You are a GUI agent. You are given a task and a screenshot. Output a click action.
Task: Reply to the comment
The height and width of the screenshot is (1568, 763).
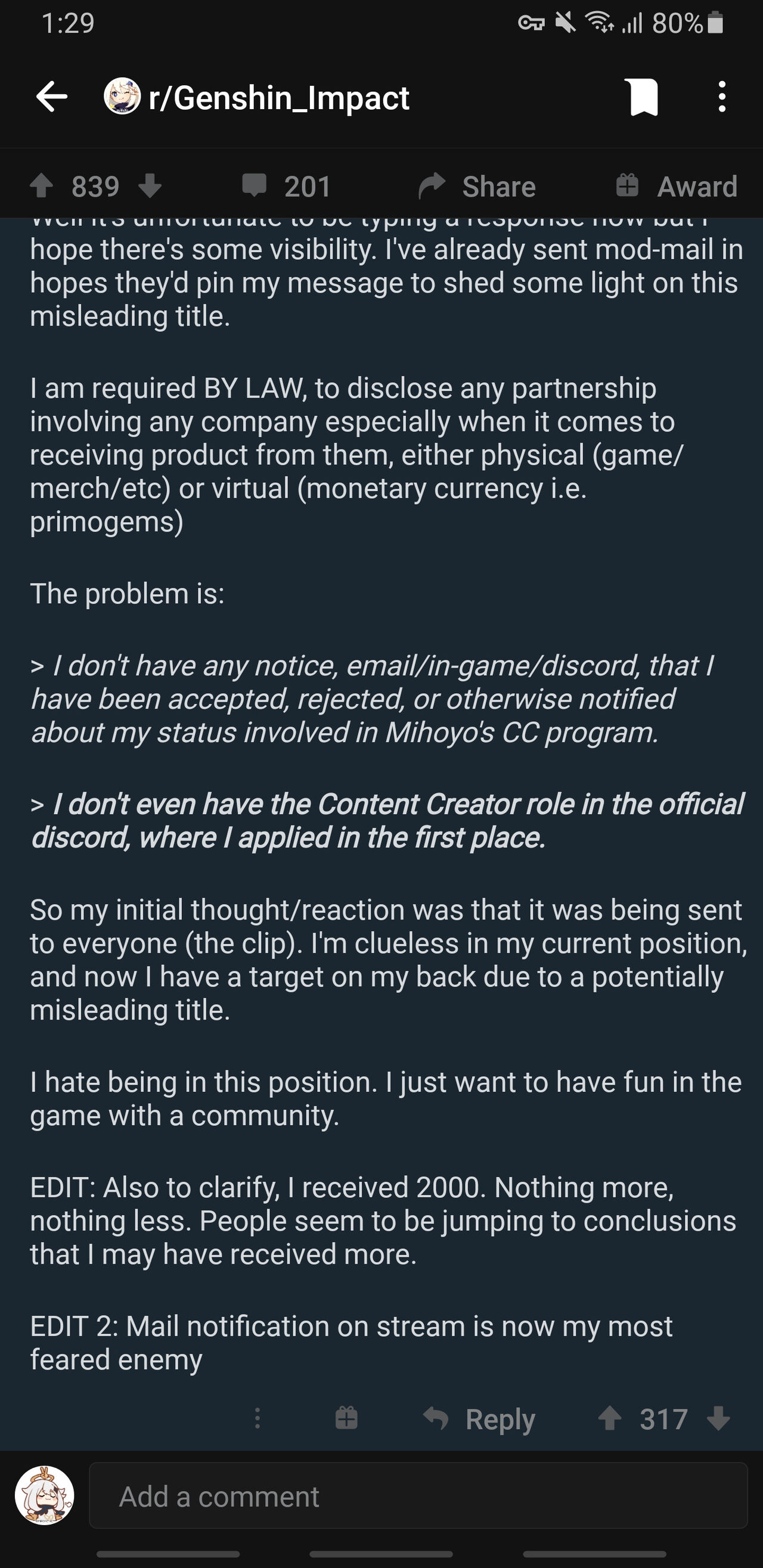[x=500, y=1419]
